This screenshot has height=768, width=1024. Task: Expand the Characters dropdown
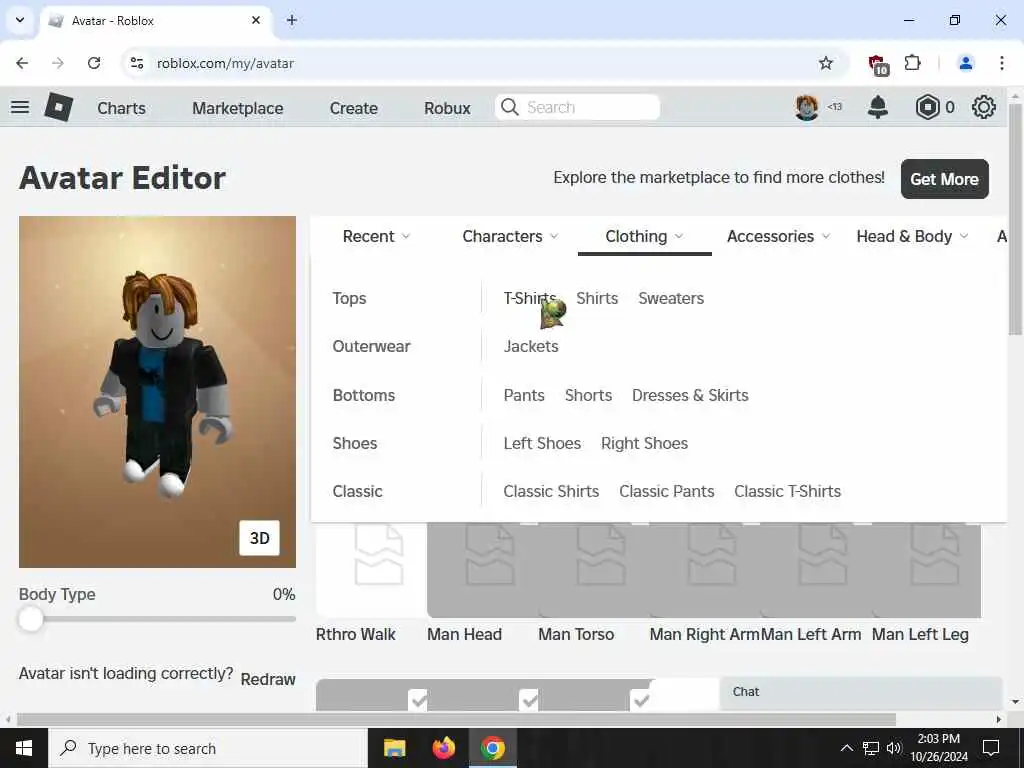pos(510,236)
